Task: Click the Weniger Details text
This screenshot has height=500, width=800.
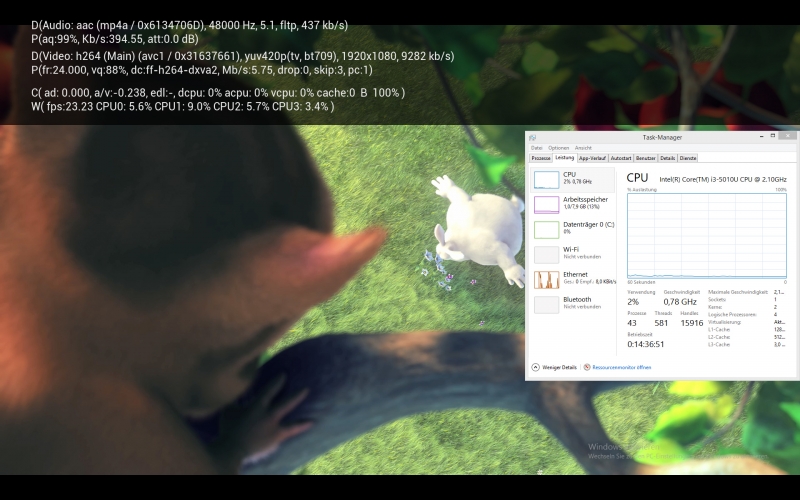Action: point(559,367)
